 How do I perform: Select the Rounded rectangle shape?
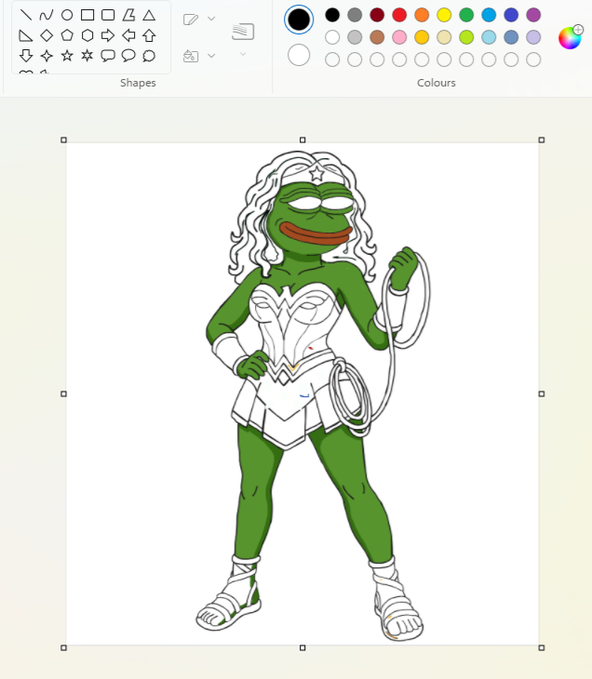pyautogui.click(x=108, y=15)
